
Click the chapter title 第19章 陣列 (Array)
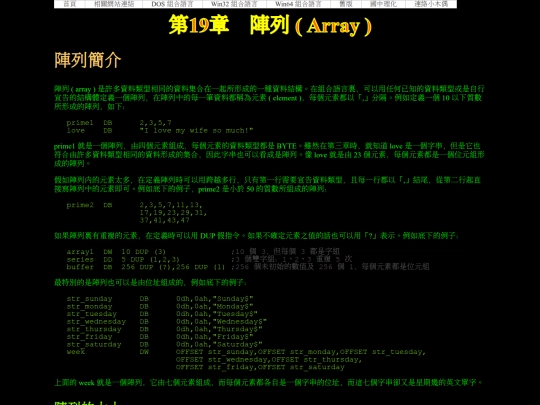270,25
